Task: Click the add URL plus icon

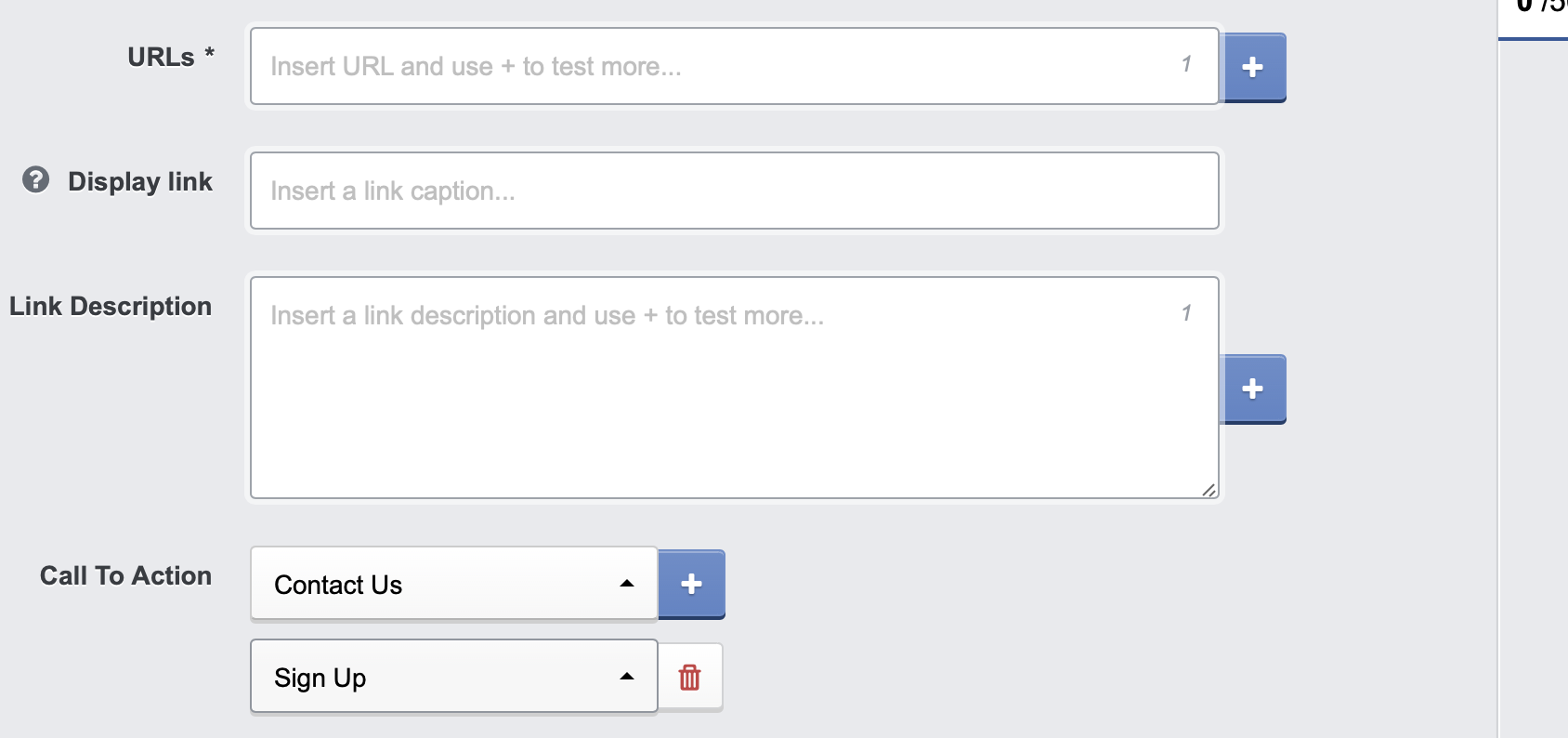Action: tap(1254, 66)
